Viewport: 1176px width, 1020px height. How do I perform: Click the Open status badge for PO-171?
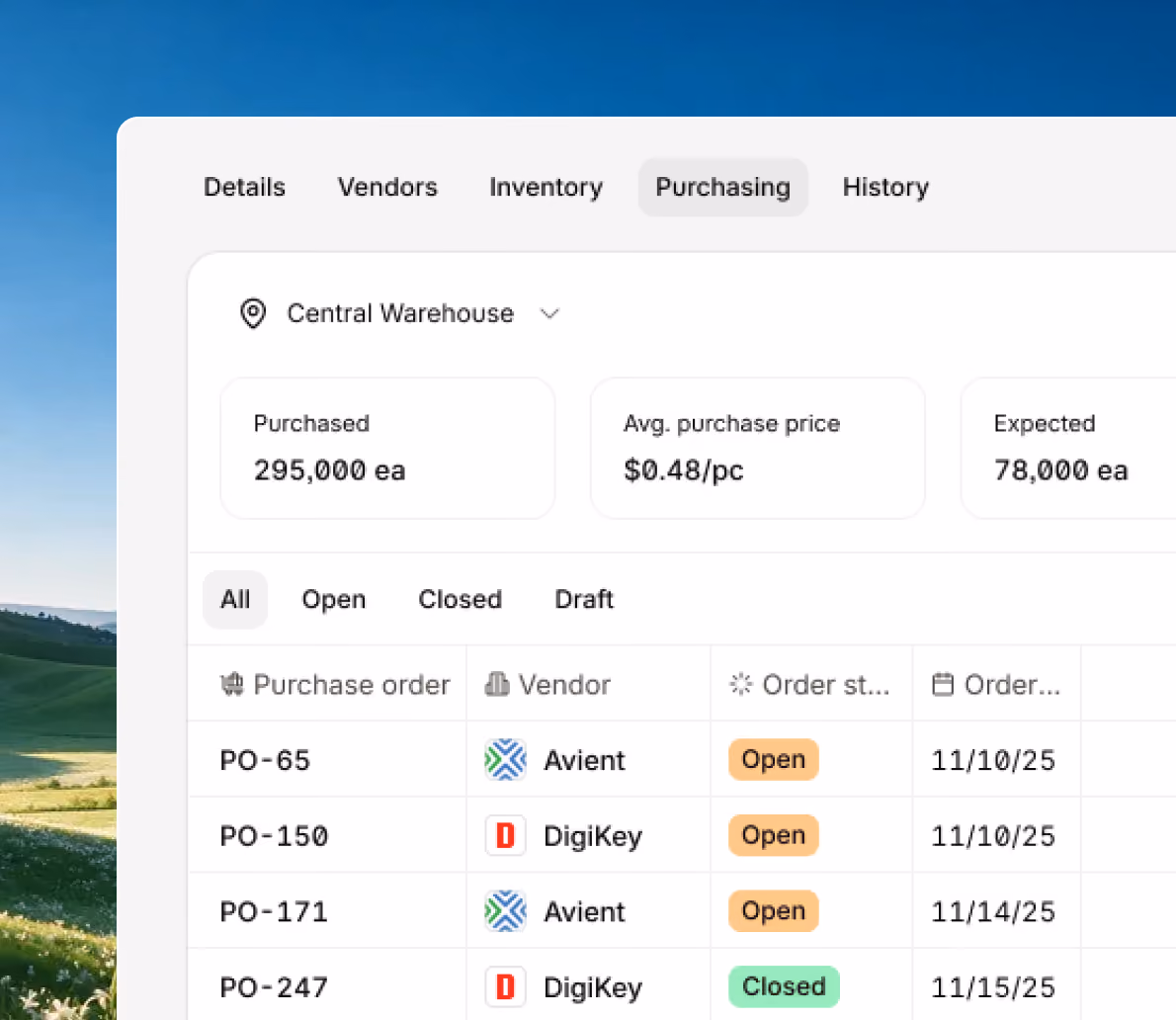click(773, 911)
